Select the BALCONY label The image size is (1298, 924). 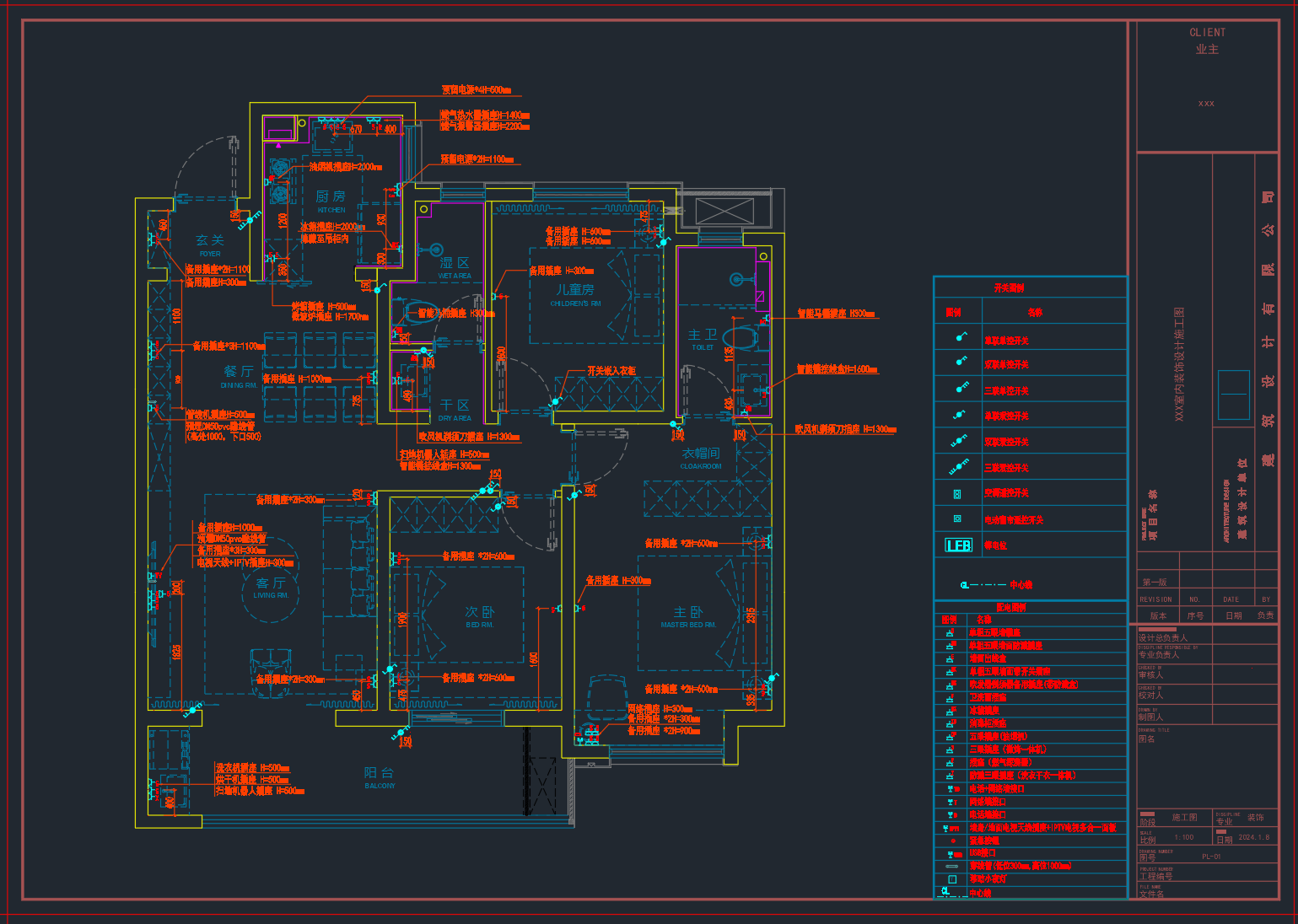(x=380, y=786)
